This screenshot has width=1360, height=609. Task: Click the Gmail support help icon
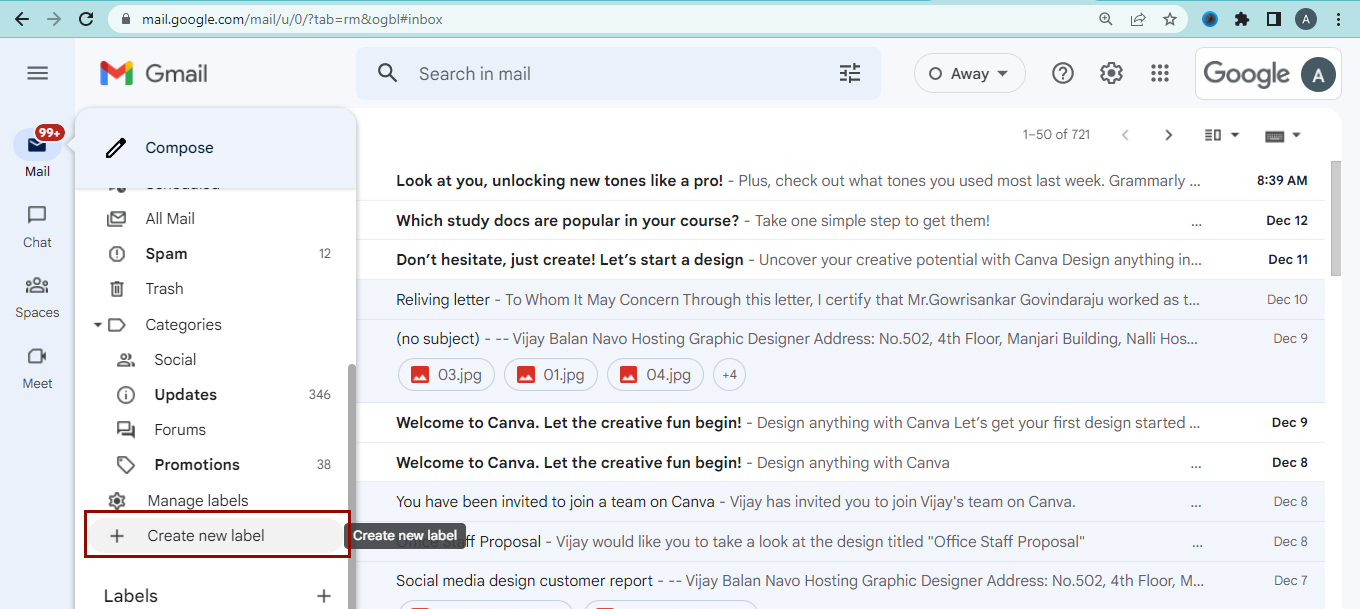coord(1063,73)
